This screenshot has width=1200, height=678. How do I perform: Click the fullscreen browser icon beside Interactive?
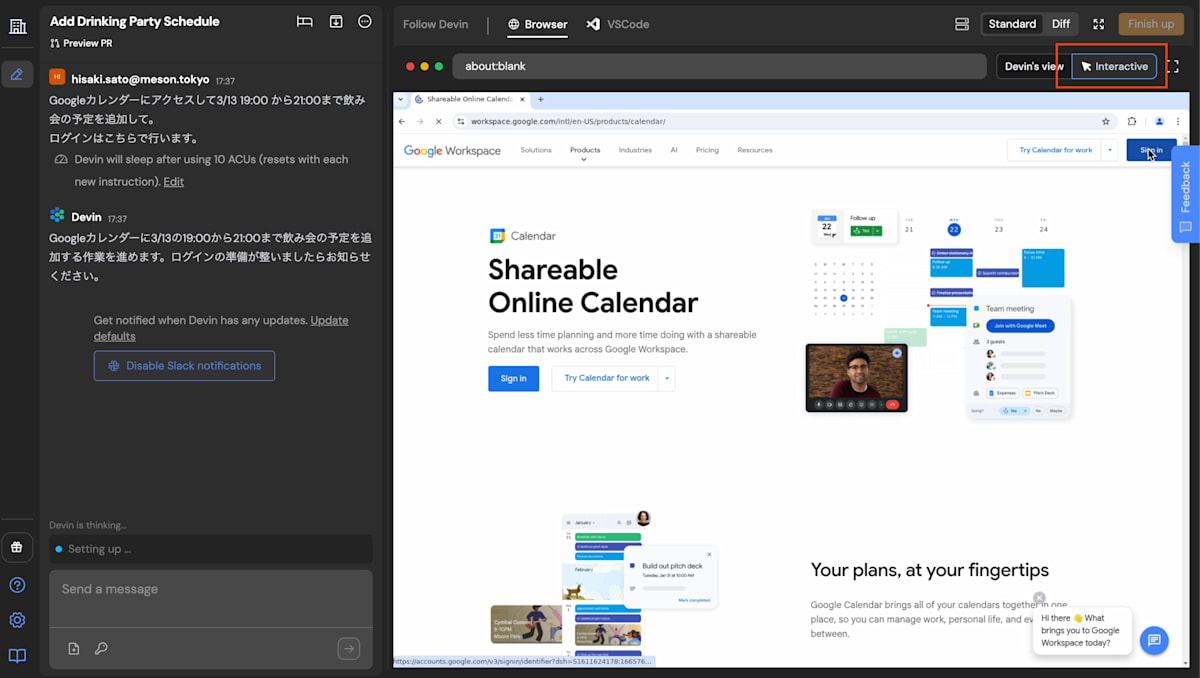(x=1174, y=66)
